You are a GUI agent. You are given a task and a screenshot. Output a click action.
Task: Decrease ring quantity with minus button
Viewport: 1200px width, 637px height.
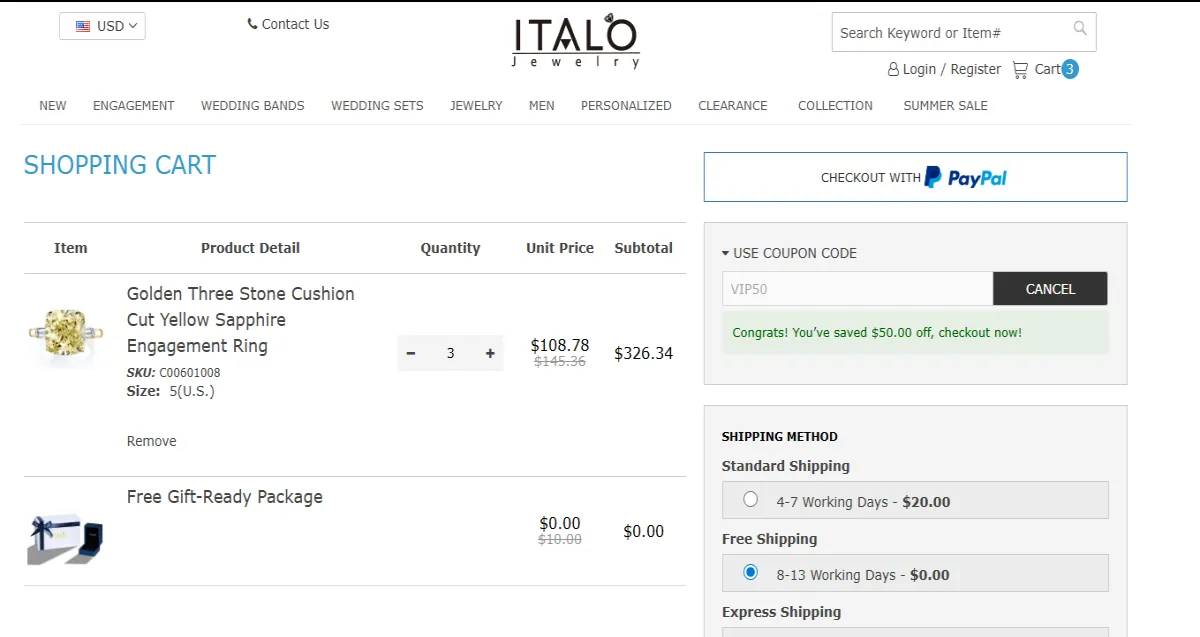pos(411,353)
